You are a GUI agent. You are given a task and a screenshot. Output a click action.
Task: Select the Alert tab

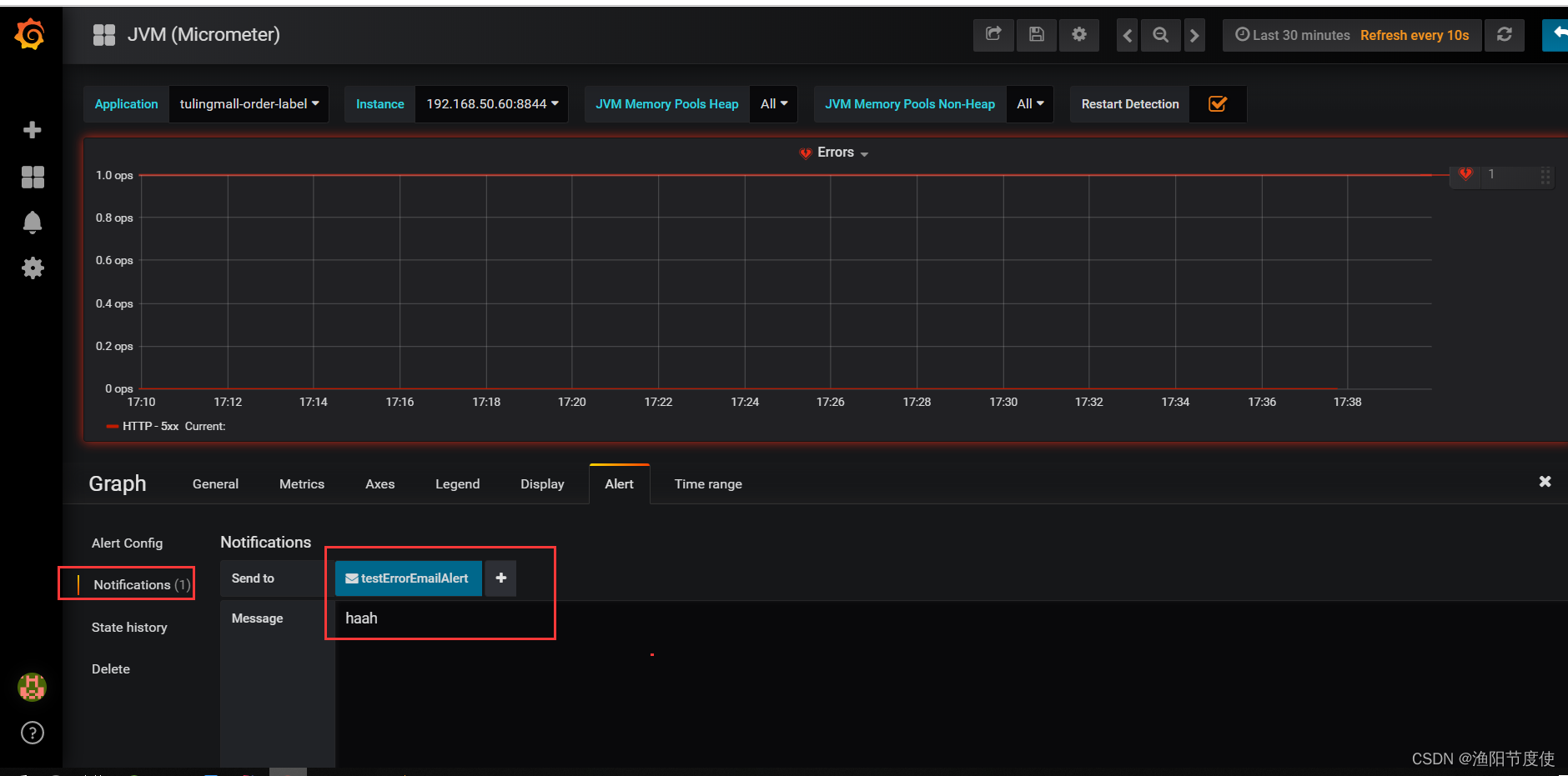[x=619, y=484]
